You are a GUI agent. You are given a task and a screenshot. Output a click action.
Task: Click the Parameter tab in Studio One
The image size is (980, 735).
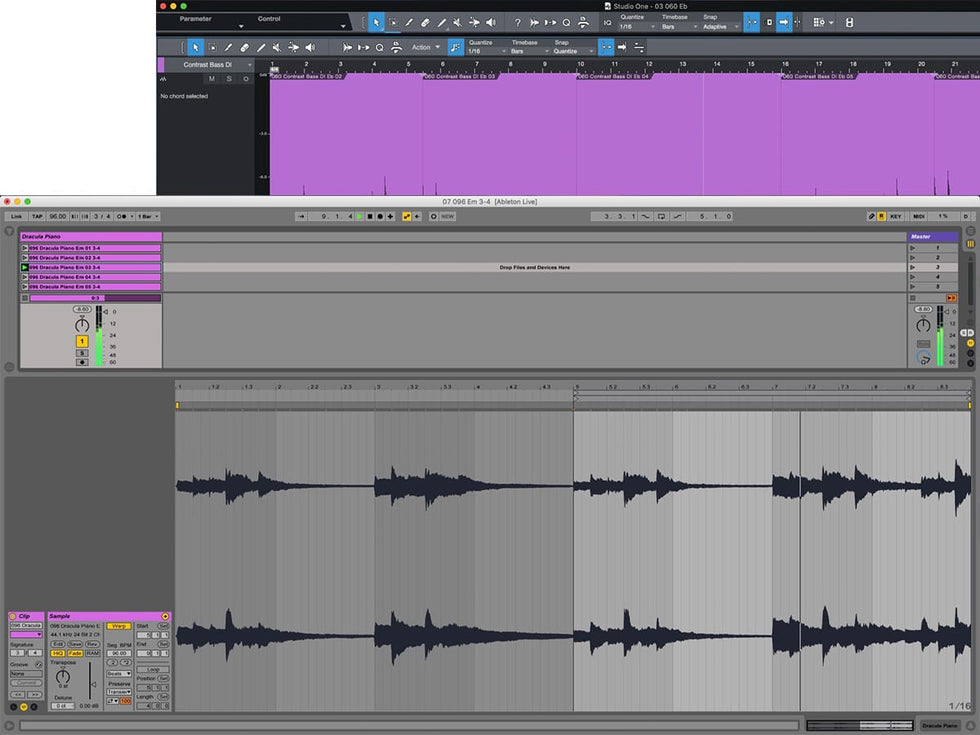point(195,19)
